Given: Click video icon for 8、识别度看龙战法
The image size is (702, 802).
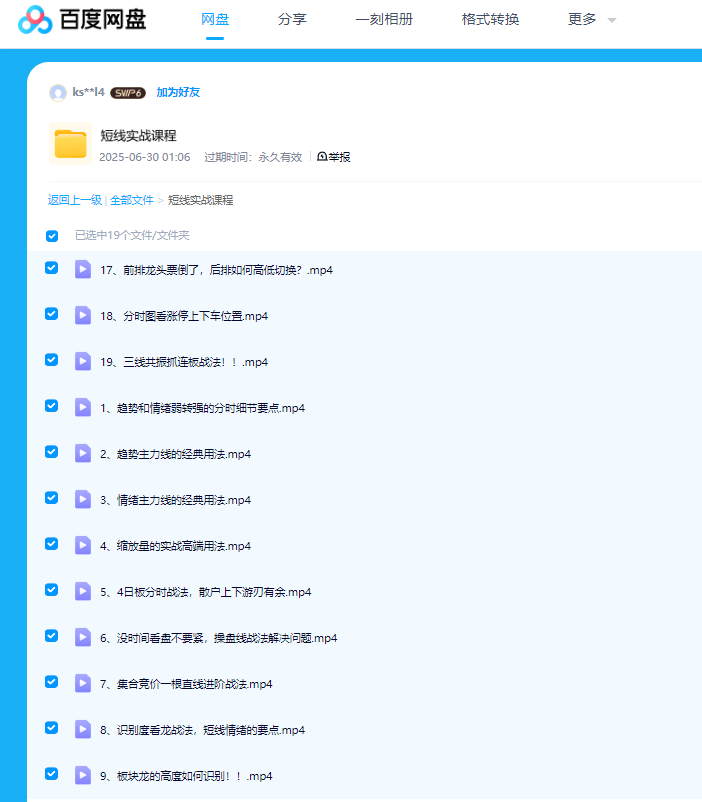Looking at the screenshot, I should click(83, 729).
